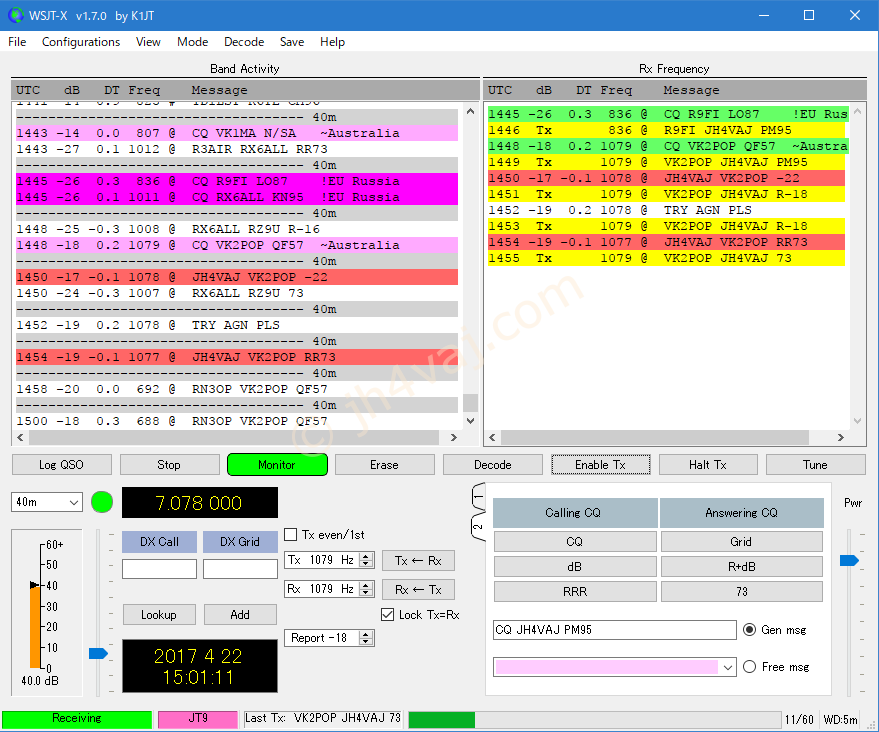This screenshot has height=732, width=879.
Task: Click the Rx ← Tx button
Action: pos(418,590)
